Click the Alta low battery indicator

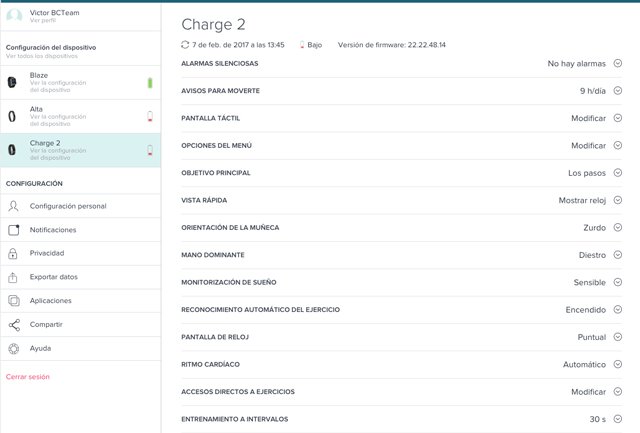pos(150,116)
